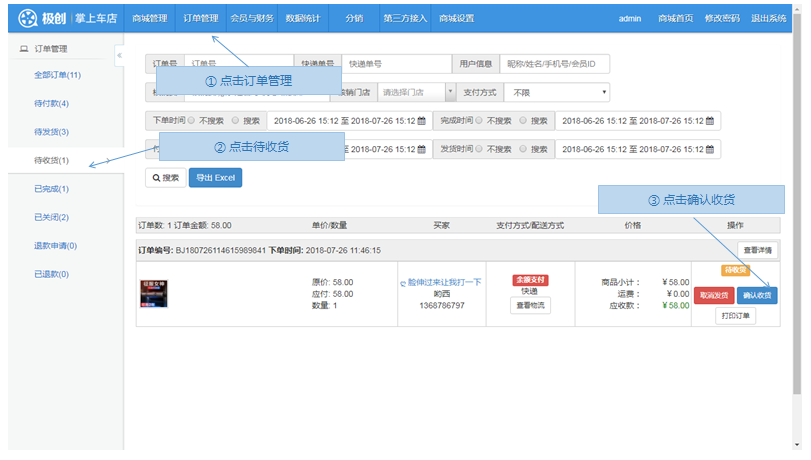The height and width of the screenshot is (460, 811).
Task: Open the 订单管理 top menu
Action: 201,18
